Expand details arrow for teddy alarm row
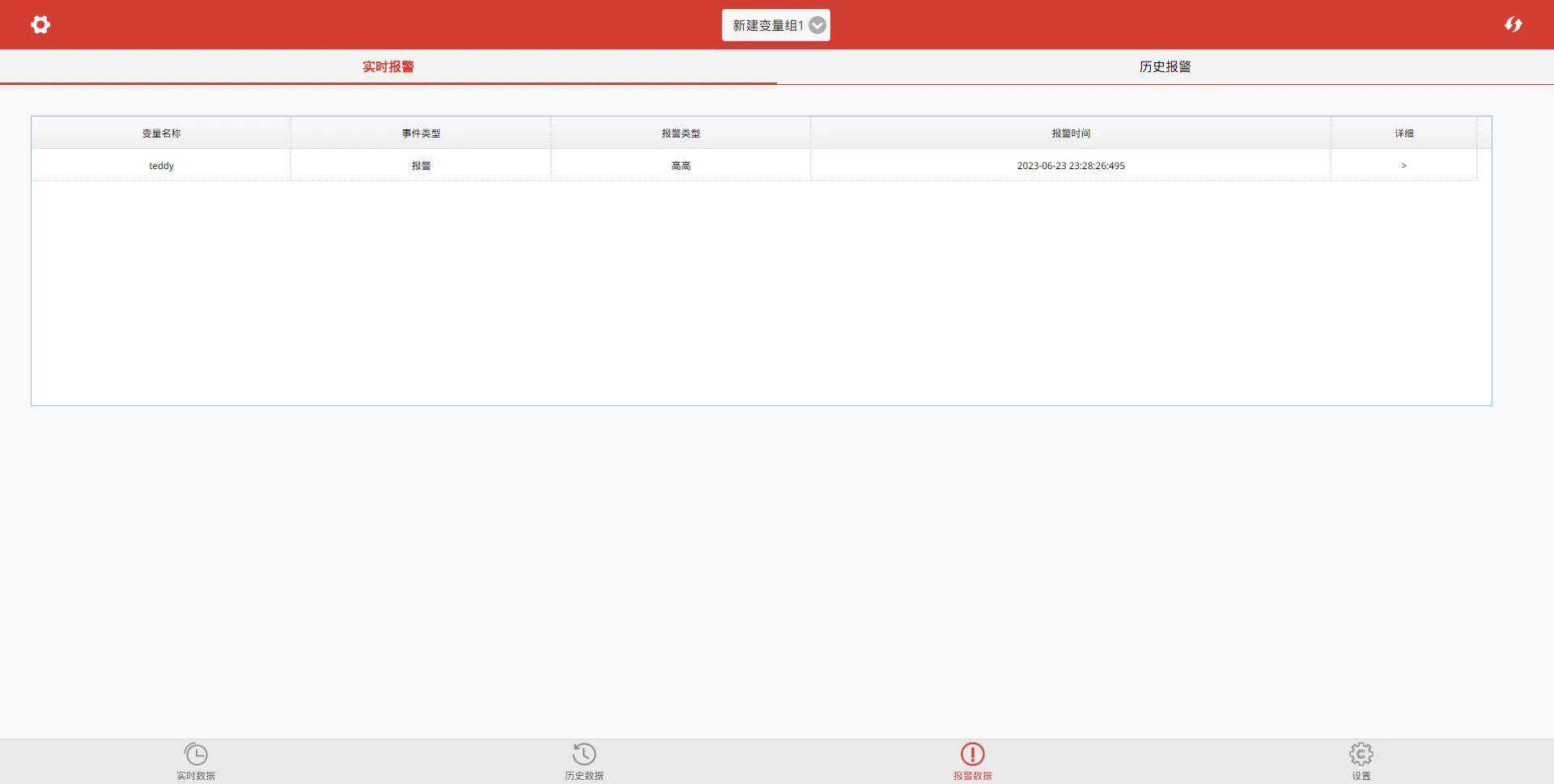1554x784 pixels. click(1403, 165)
